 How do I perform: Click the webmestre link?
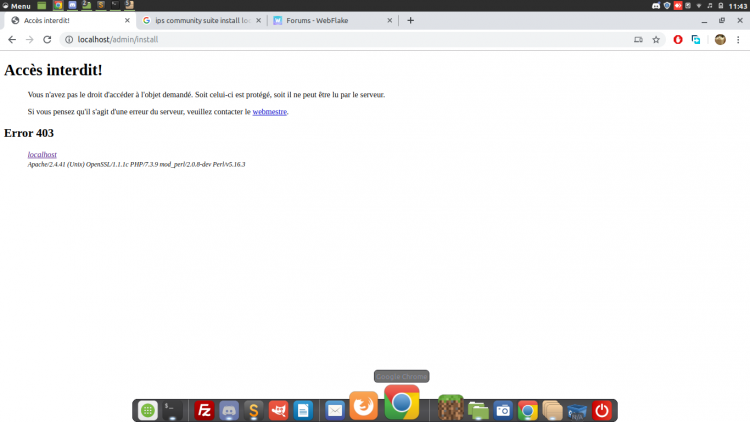(x=269, y=112)
